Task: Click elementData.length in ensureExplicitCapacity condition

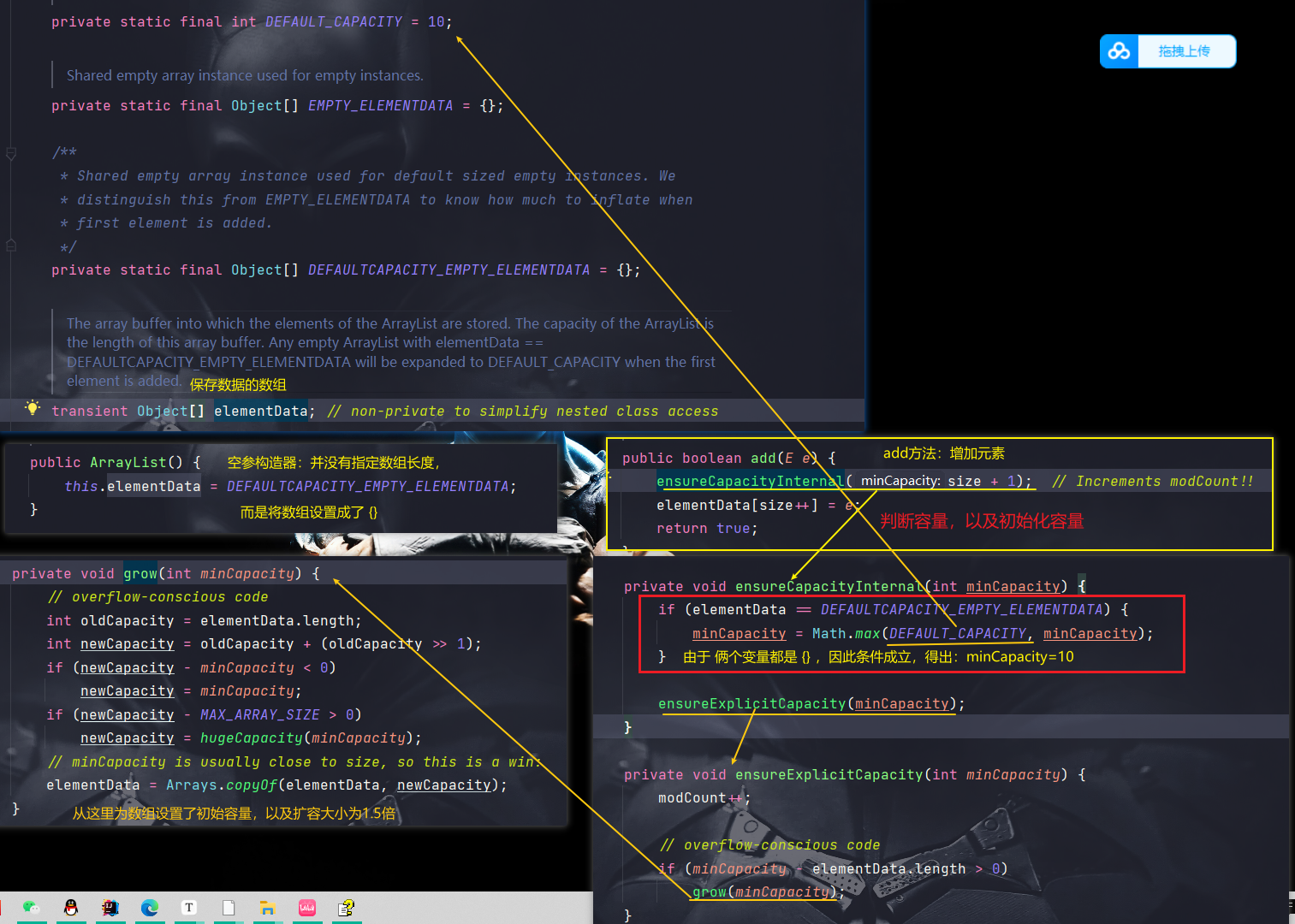Action: coord(888,869)
